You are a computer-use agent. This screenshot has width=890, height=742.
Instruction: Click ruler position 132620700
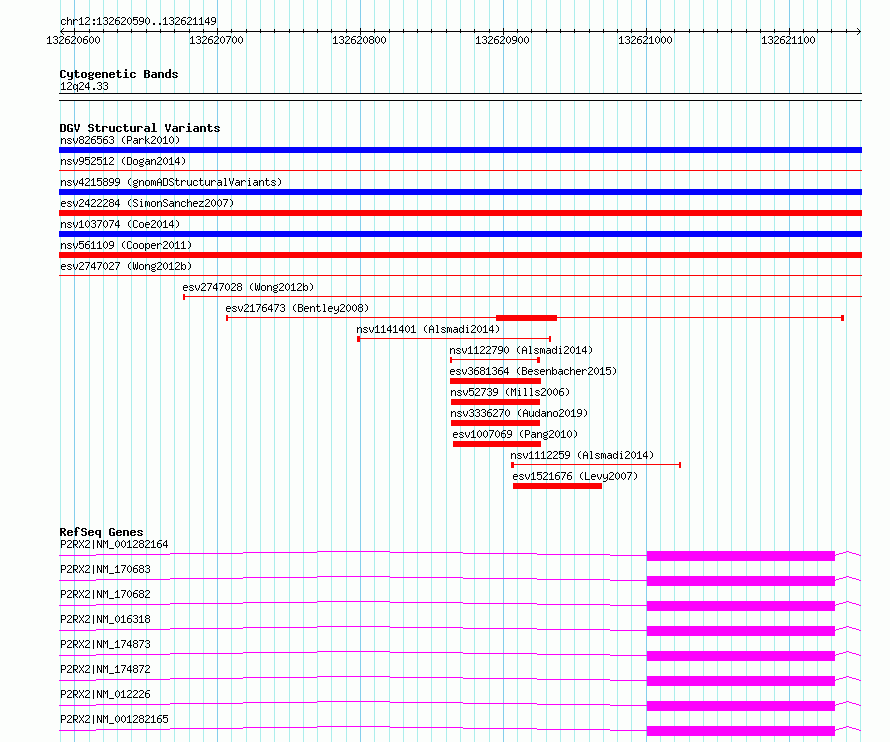tap(216, 40)
